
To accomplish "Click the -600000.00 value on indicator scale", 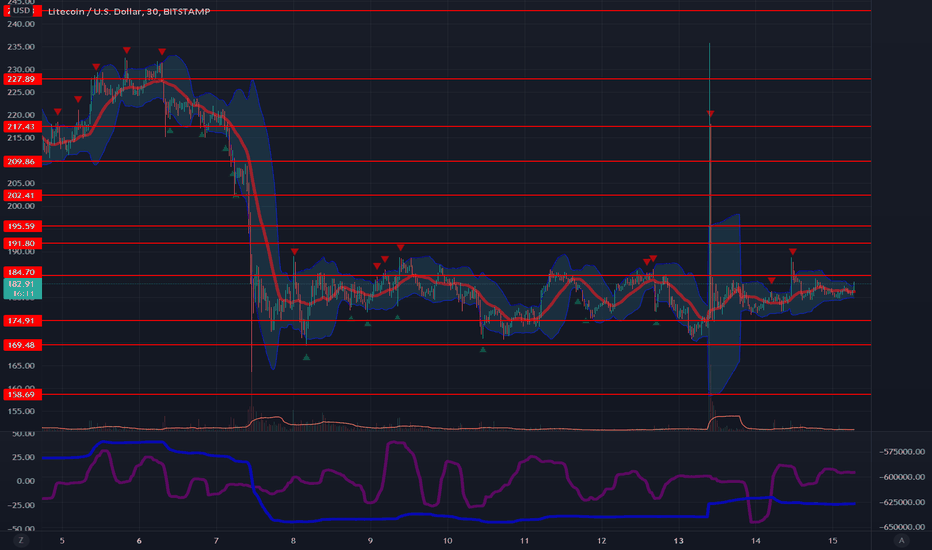I will 902,477.
